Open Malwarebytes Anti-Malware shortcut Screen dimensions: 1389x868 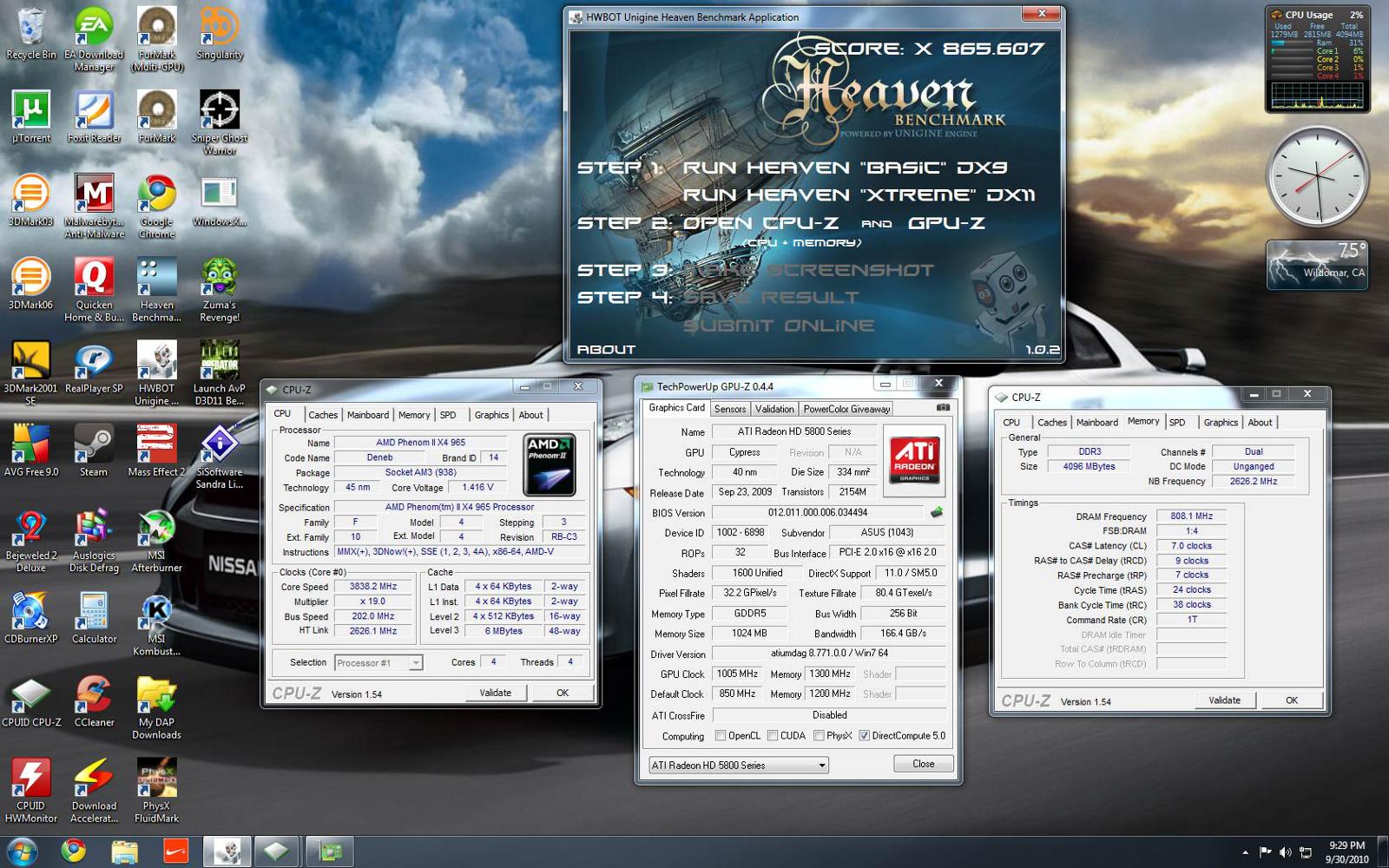point(94,206)
